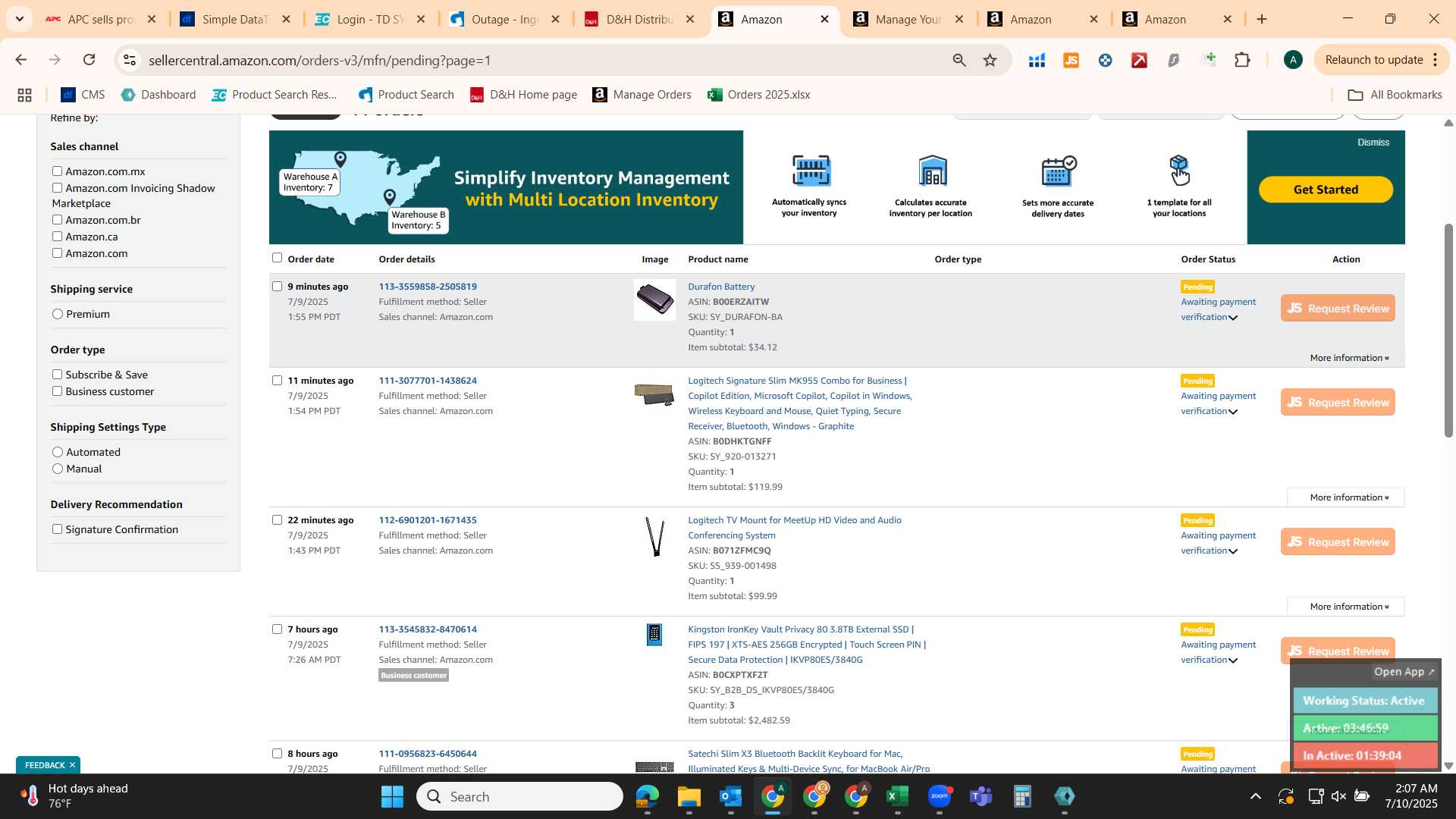Toggle the Amazon.com.mx sales channel checkbox

tap(57, 171)
